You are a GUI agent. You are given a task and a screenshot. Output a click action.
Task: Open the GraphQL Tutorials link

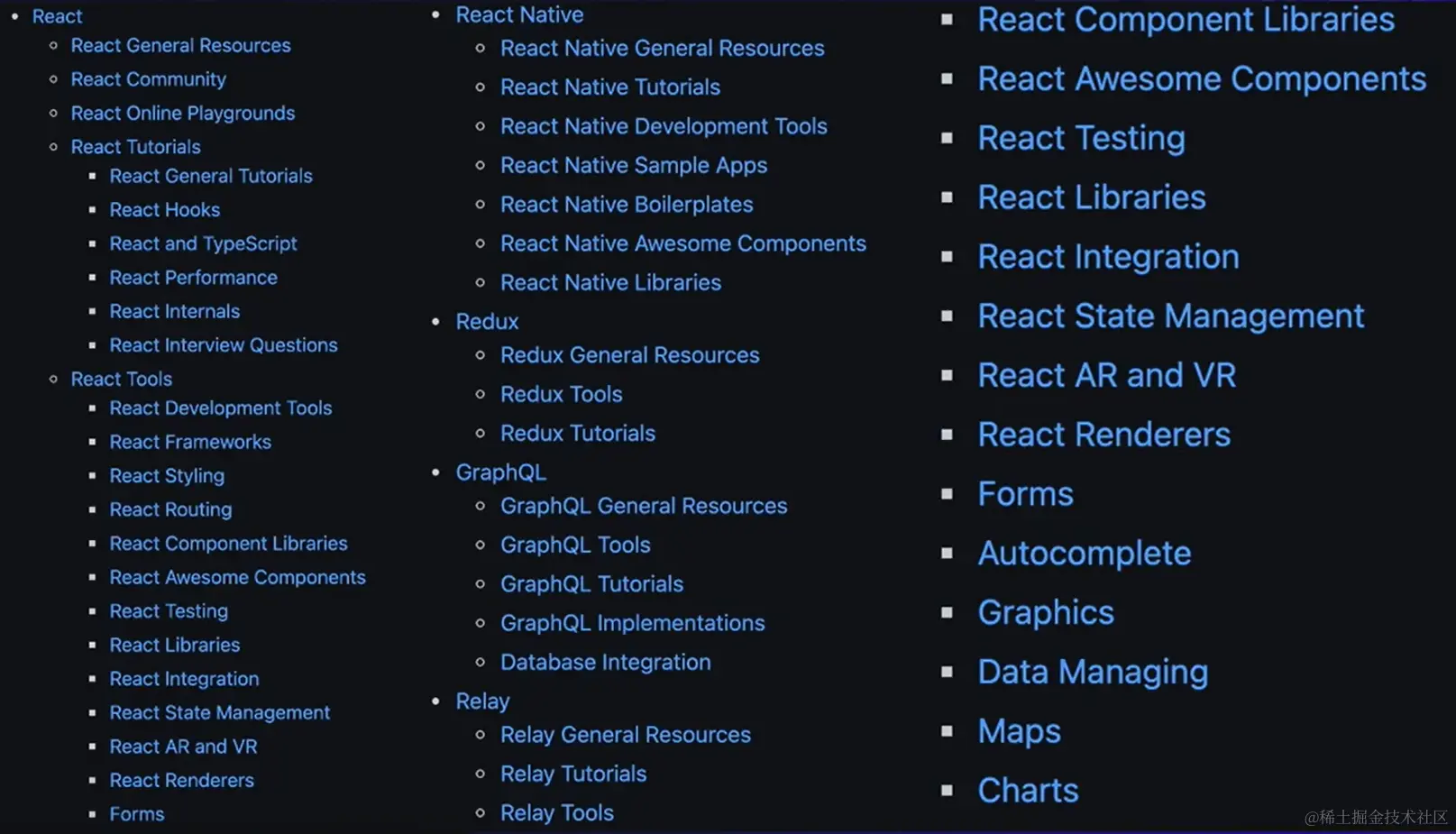tap(591, 584)
